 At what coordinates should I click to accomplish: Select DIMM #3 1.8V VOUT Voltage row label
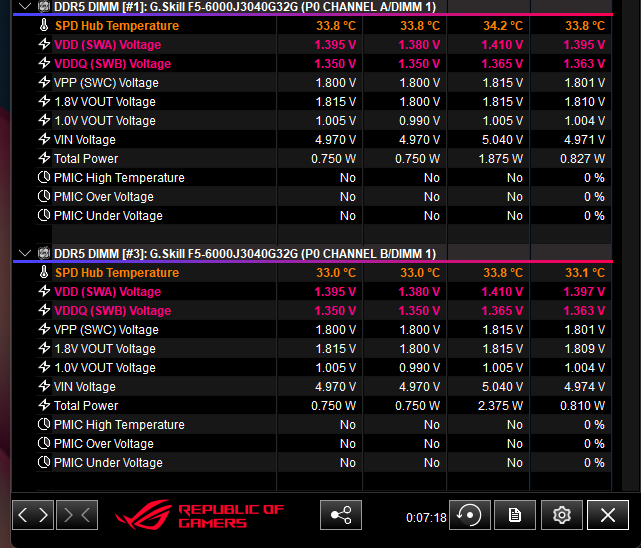pos(105,348)
